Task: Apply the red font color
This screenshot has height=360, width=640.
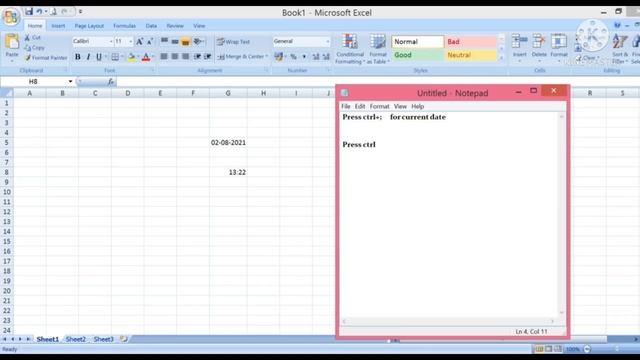Action: (146, 57)
